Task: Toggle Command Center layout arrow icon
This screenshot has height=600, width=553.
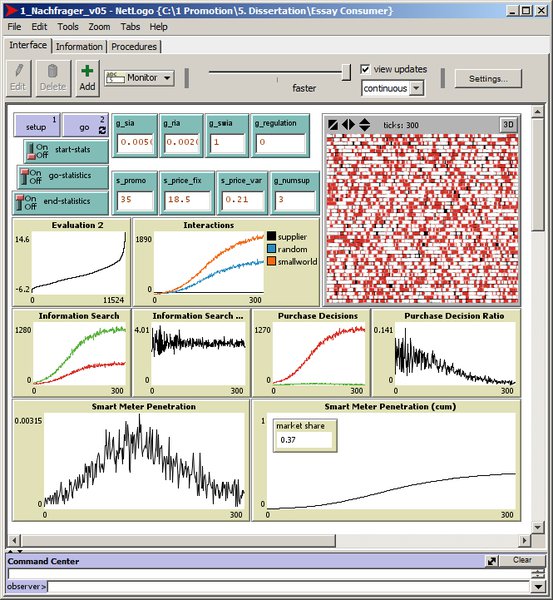Action: point(492,561)
